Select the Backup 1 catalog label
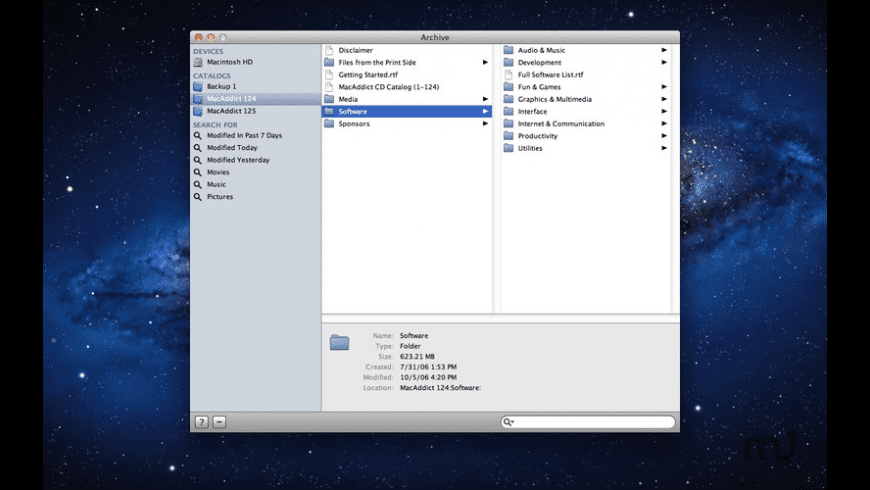The width and height of the screenshot is (870, 490). 221,87
